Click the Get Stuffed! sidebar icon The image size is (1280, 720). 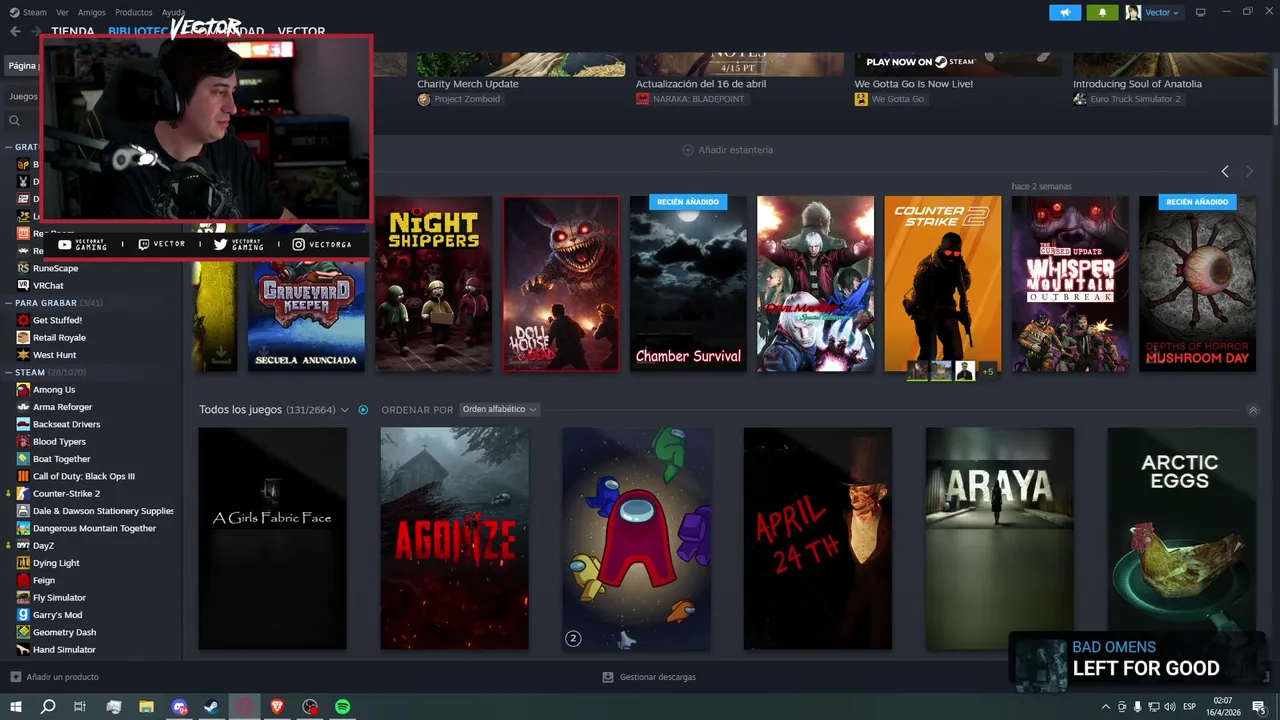[x=23, y=320]
